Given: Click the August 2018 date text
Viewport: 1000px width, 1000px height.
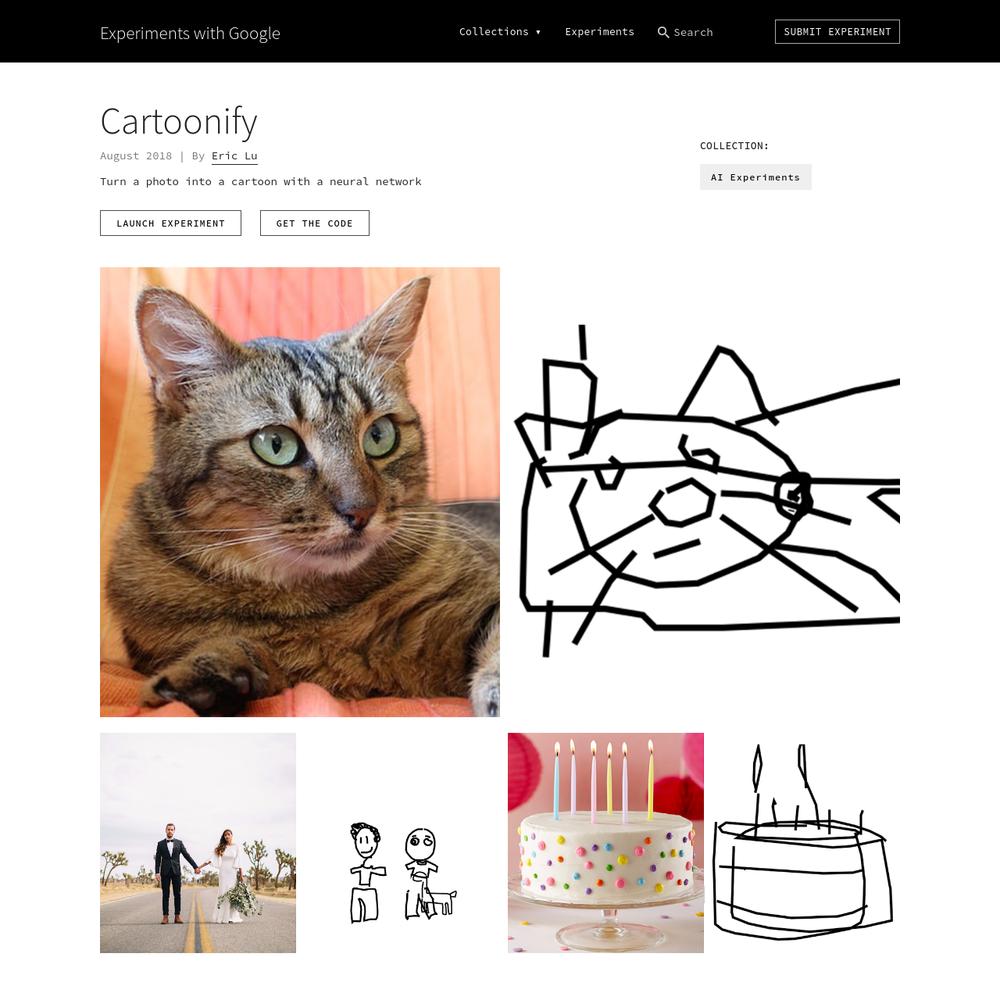Looking at the screenshot, I should click(136, 156).
